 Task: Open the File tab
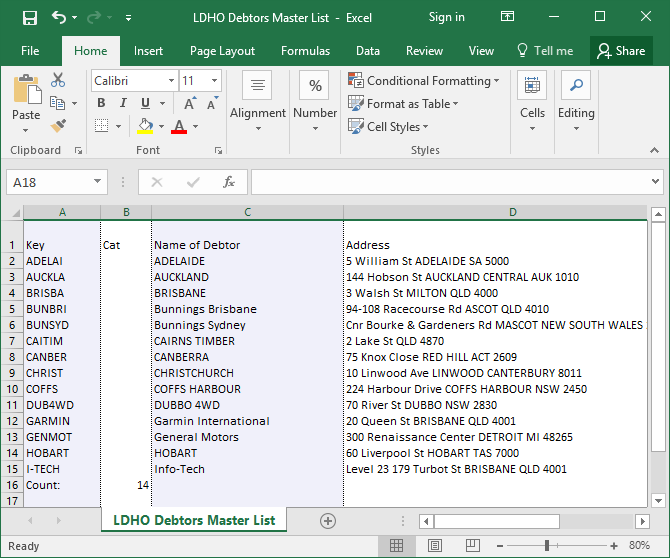(30, 51)
